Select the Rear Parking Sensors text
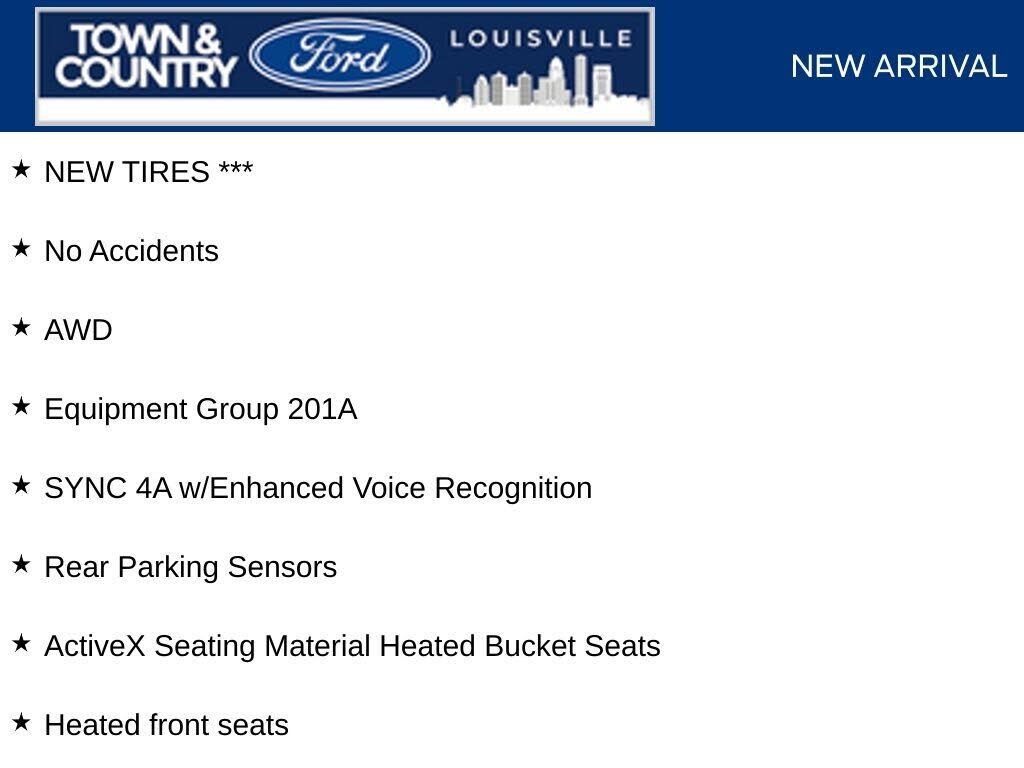Viewport: 1024px width, 768px height. click(x=191, y=568)
